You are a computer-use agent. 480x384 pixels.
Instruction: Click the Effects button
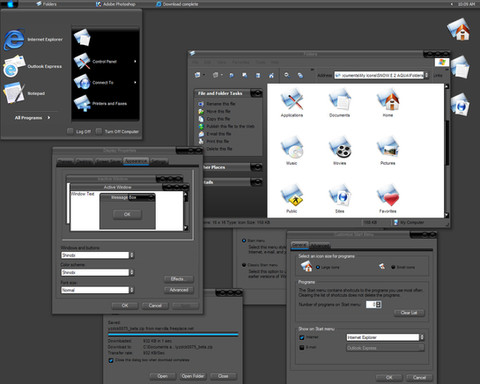pyautogui.click(x=179, y=279)
